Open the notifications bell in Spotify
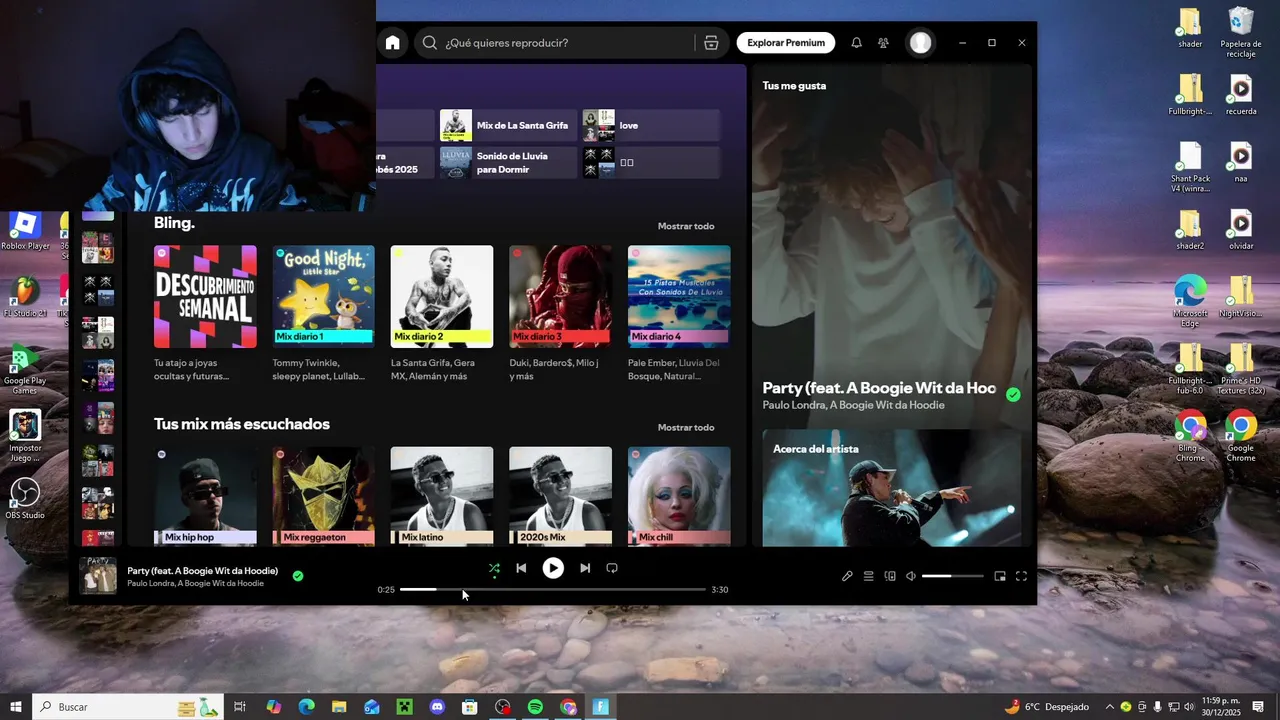The image size is (1280, 720). (x=856, y=43)
